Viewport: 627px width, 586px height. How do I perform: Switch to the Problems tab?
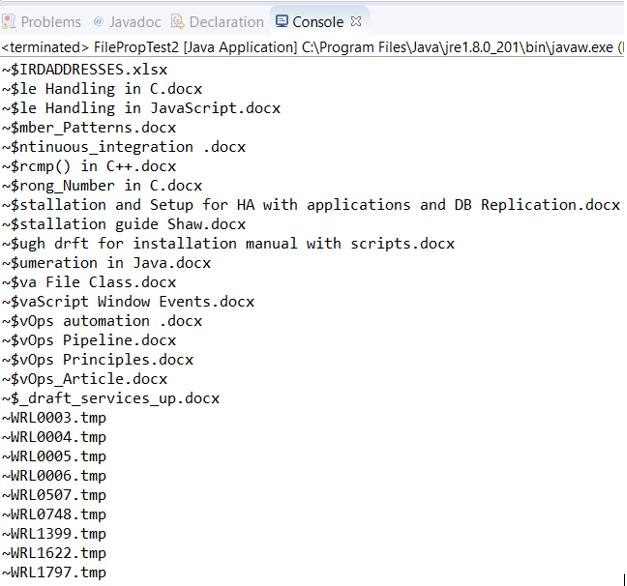pos(50,21)
